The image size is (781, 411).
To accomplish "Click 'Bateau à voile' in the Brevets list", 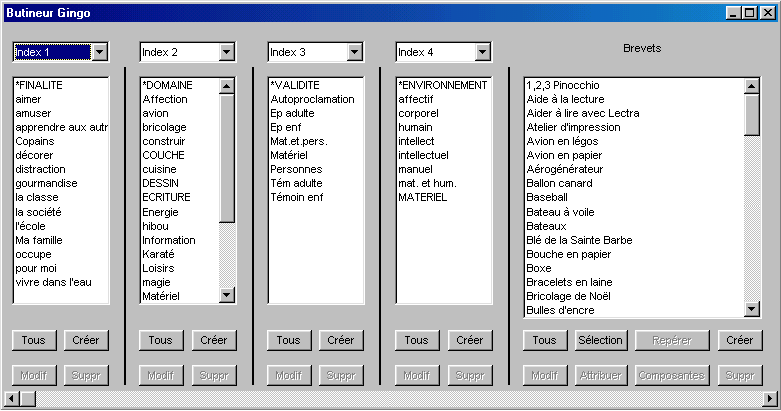I will point(561,212).
